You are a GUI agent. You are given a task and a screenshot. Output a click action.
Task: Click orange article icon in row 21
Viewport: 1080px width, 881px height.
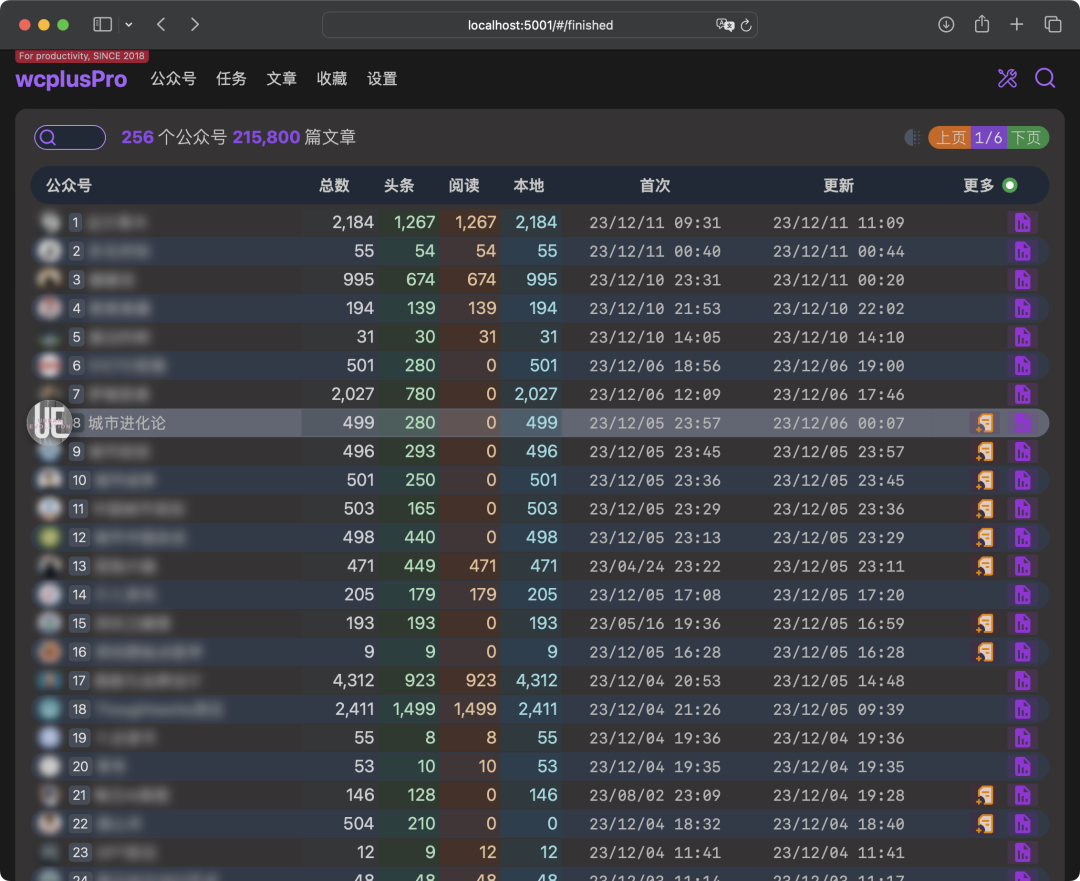pos(985,795)
